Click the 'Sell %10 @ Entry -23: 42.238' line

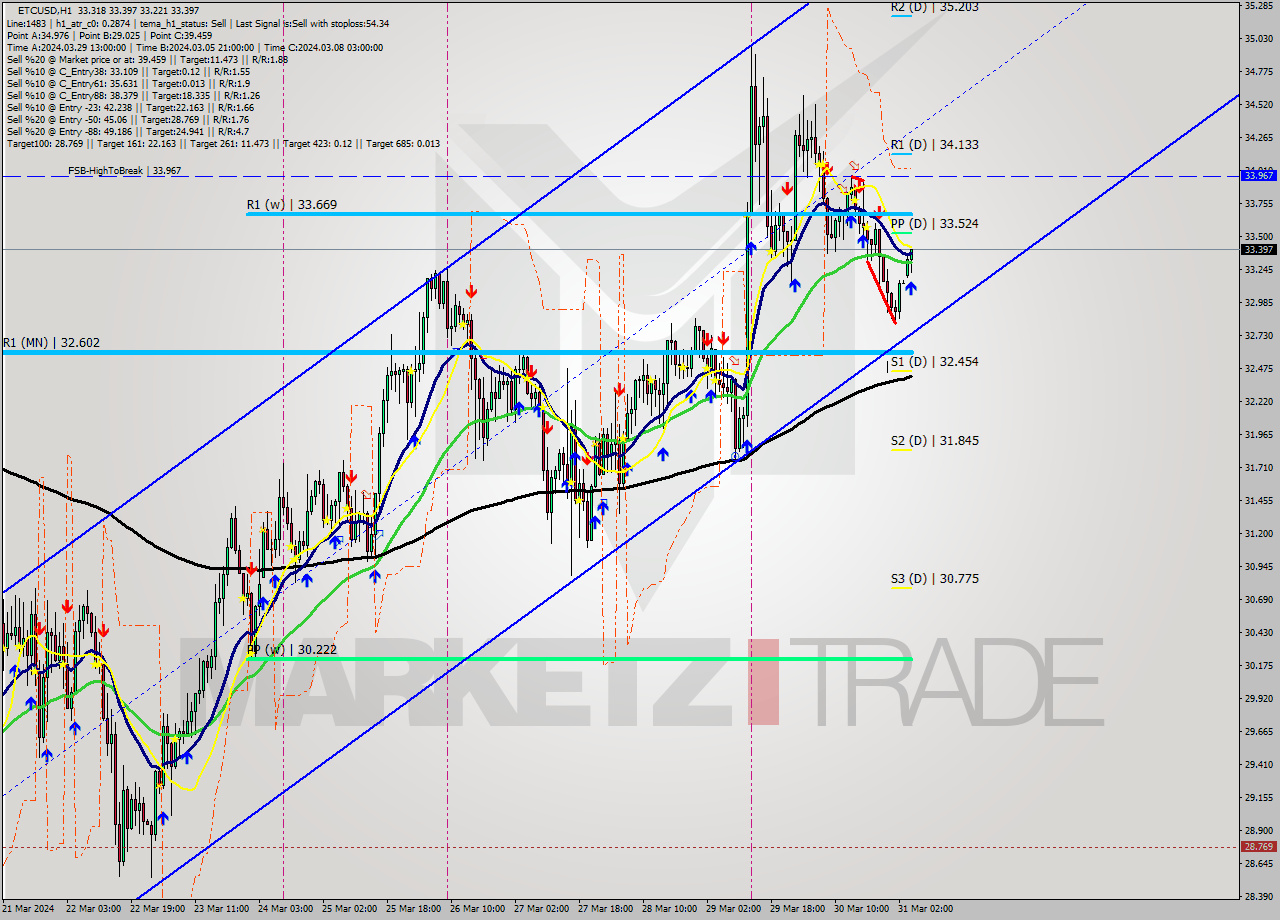point(130,107)
